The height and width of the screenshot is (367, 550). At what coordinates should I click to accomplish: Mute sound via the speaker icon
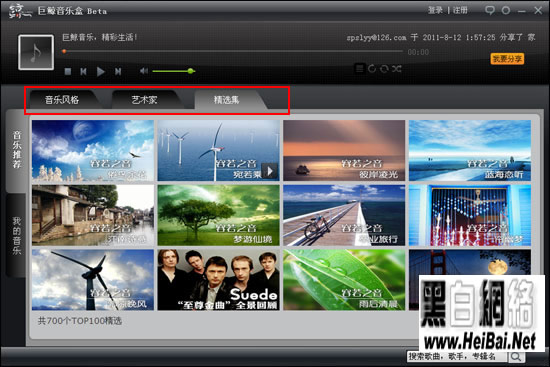pyautogui.click(x=144, y=71)
